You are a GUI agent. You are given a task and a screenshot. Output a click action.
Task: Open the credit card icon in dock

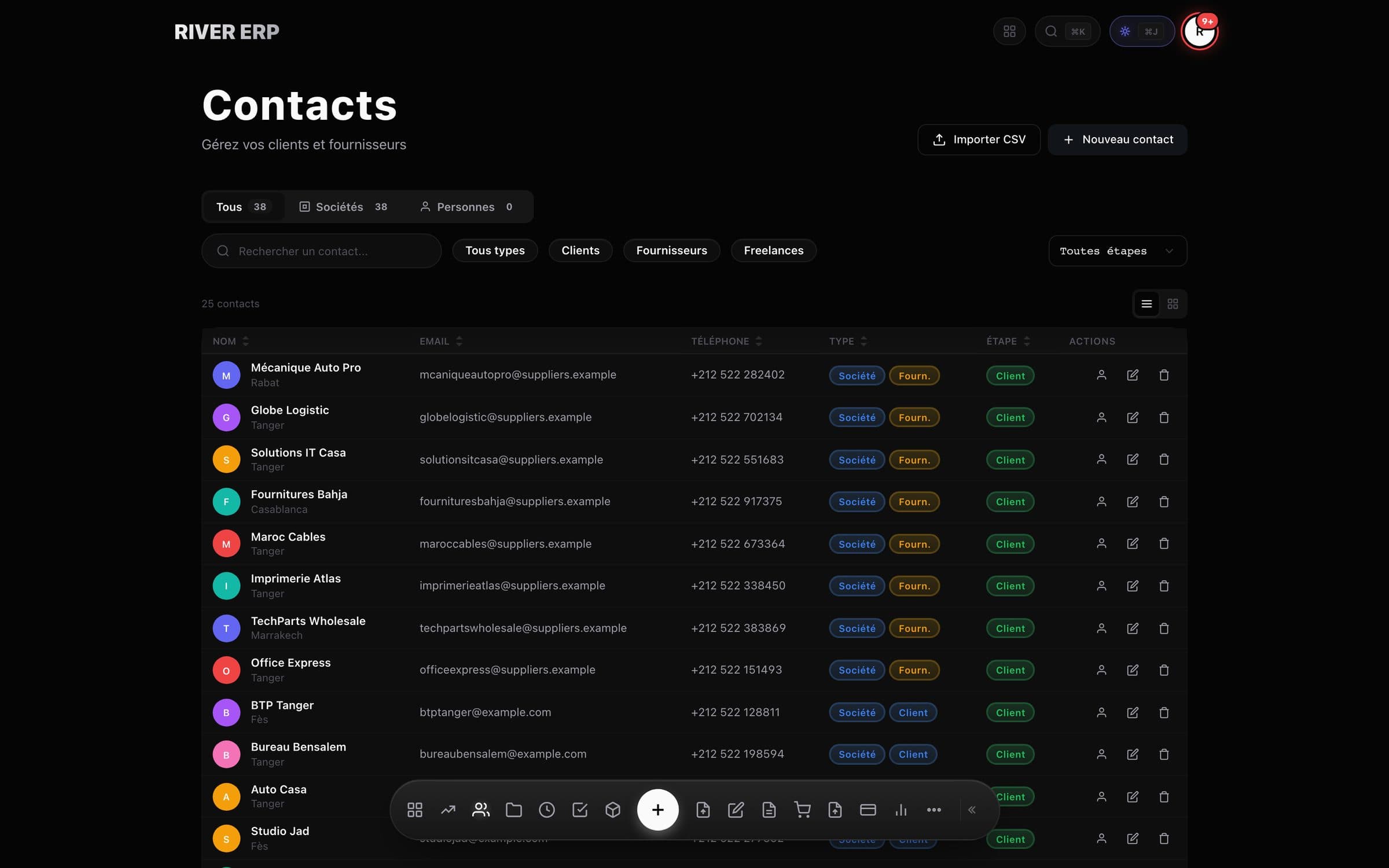coord(868,810)
